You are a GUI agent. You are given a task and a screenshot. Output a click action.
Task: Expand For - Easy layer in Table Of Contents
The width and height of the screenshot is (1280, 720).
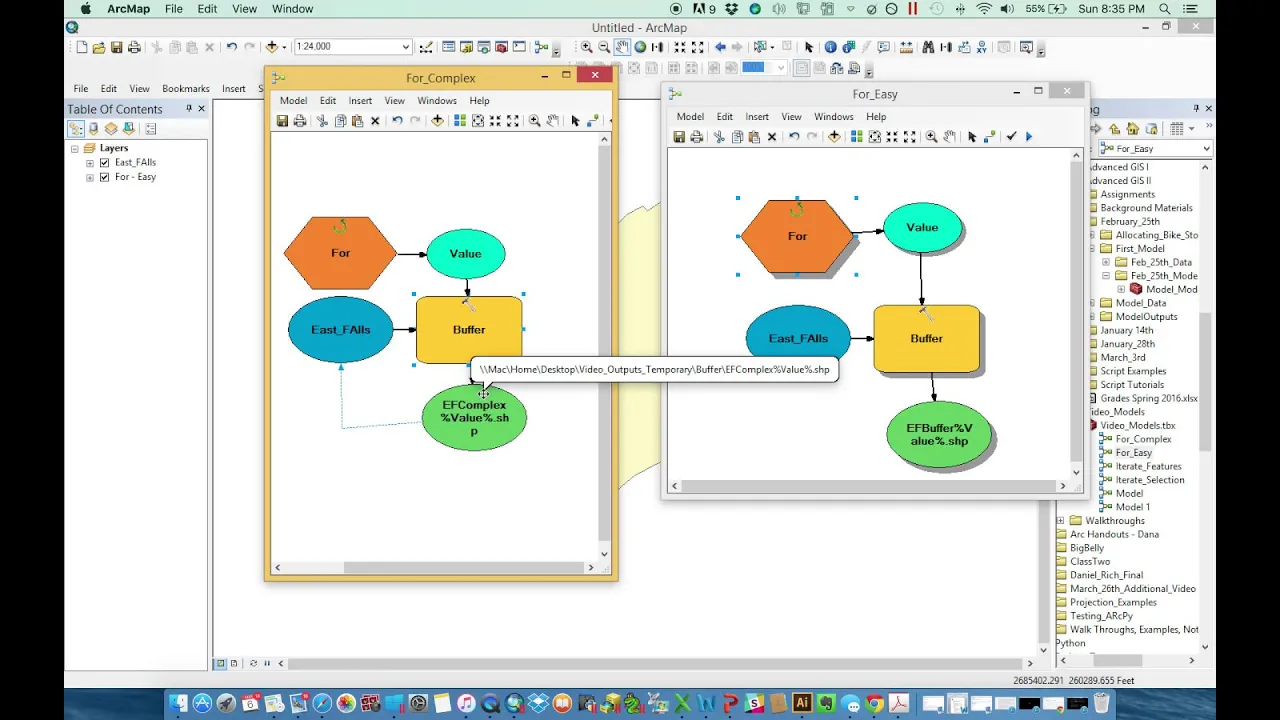click(90, 177)
